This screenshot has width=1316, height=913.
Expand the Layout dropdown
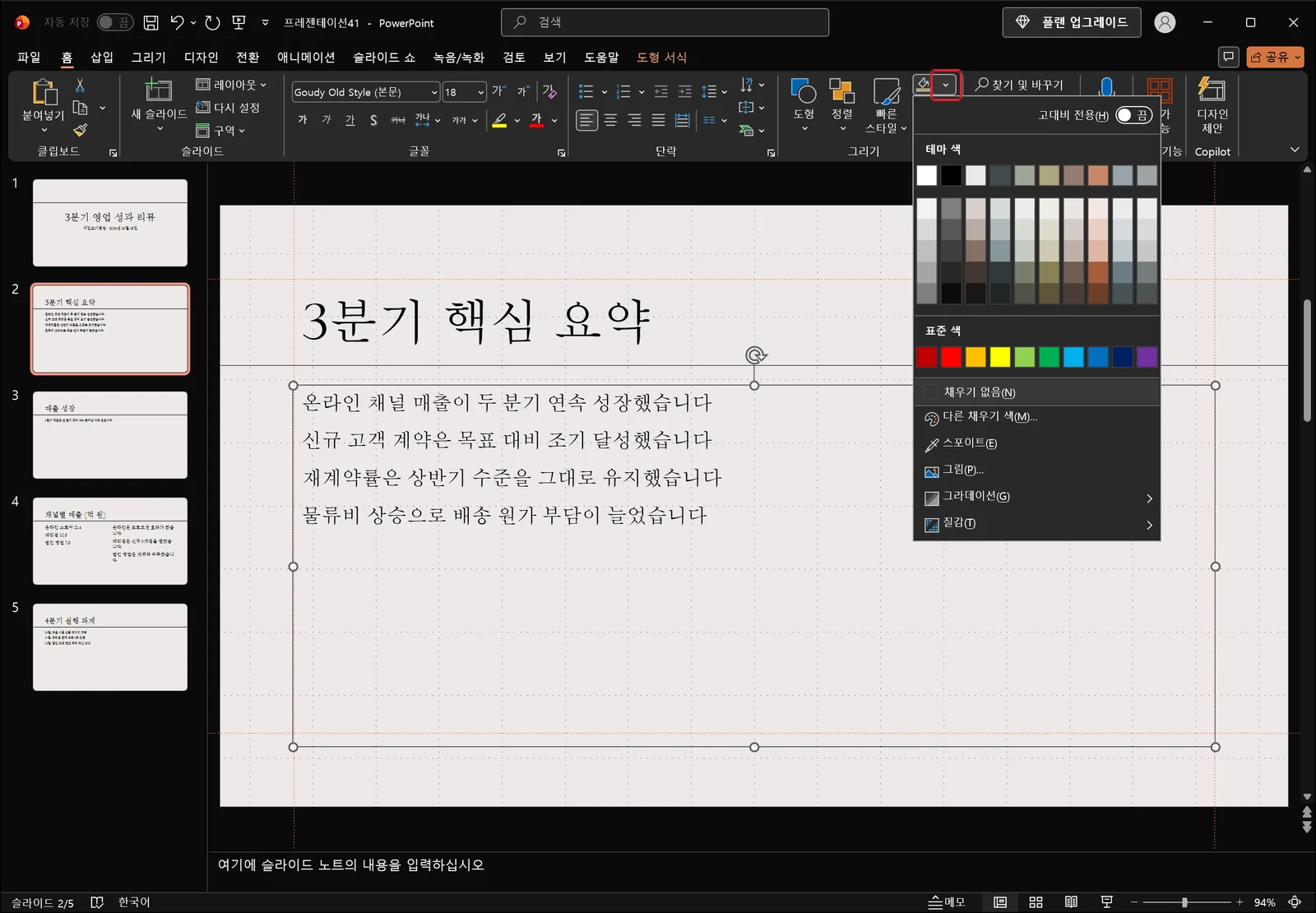pyautogui.click(x=231, y=85)
